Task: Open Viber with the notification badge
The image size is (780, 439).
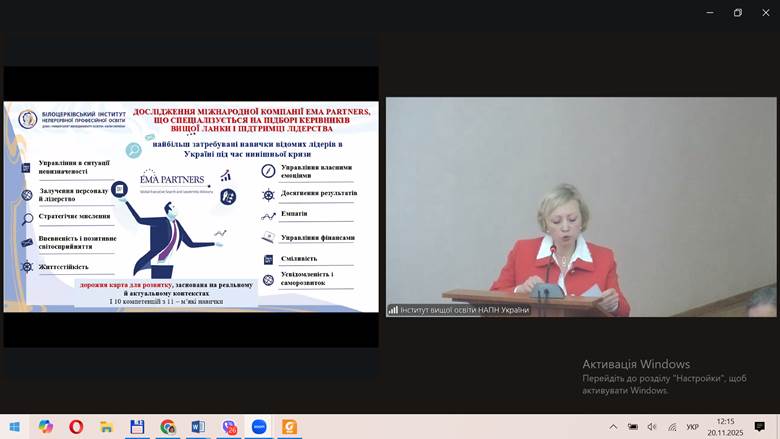Action: click(x=229, y=427)
